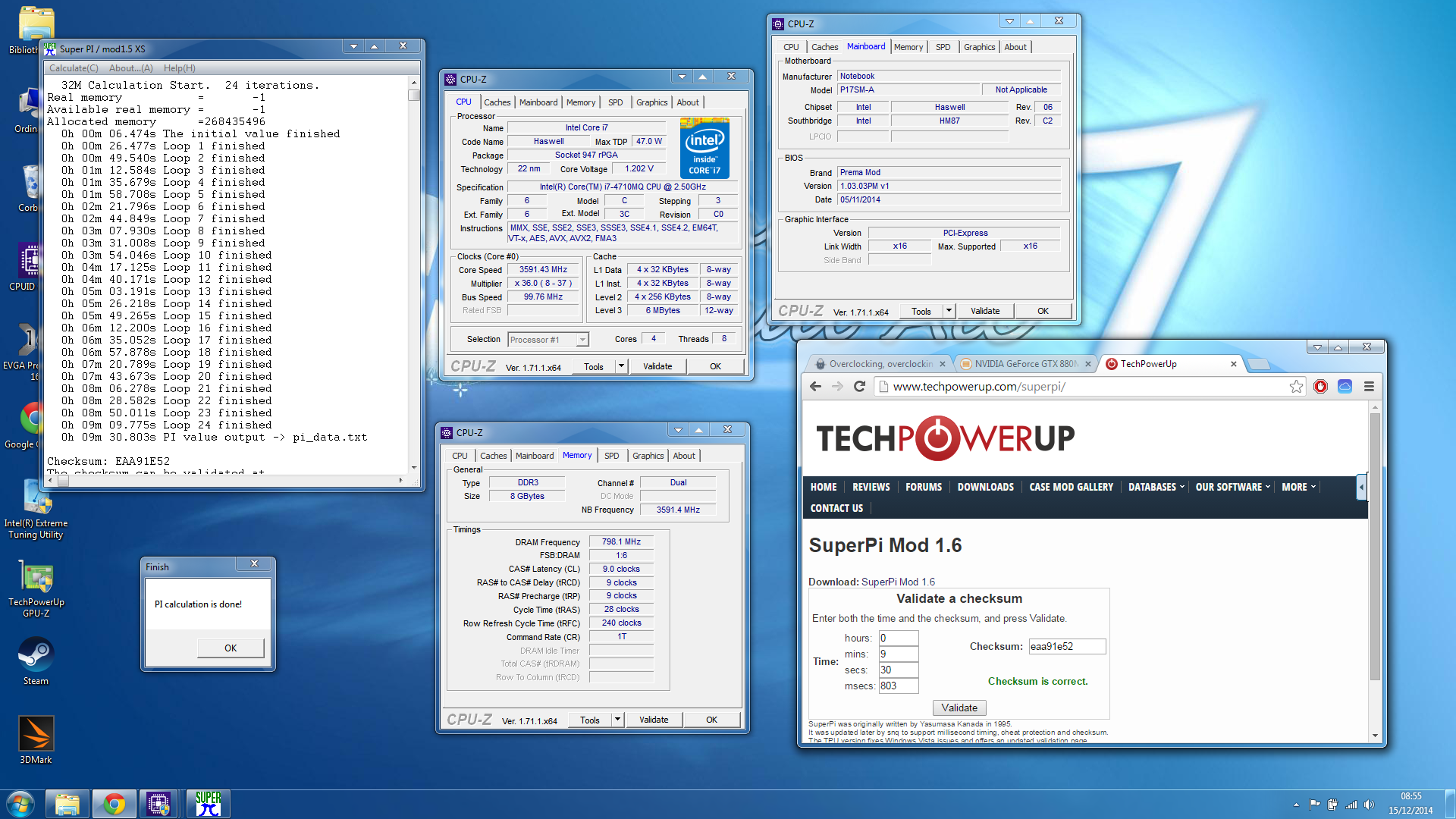Viewport: 1456px width, 819px height.
Task: Expand the MORE navigation menu
Action: (x=1298, y=487)
